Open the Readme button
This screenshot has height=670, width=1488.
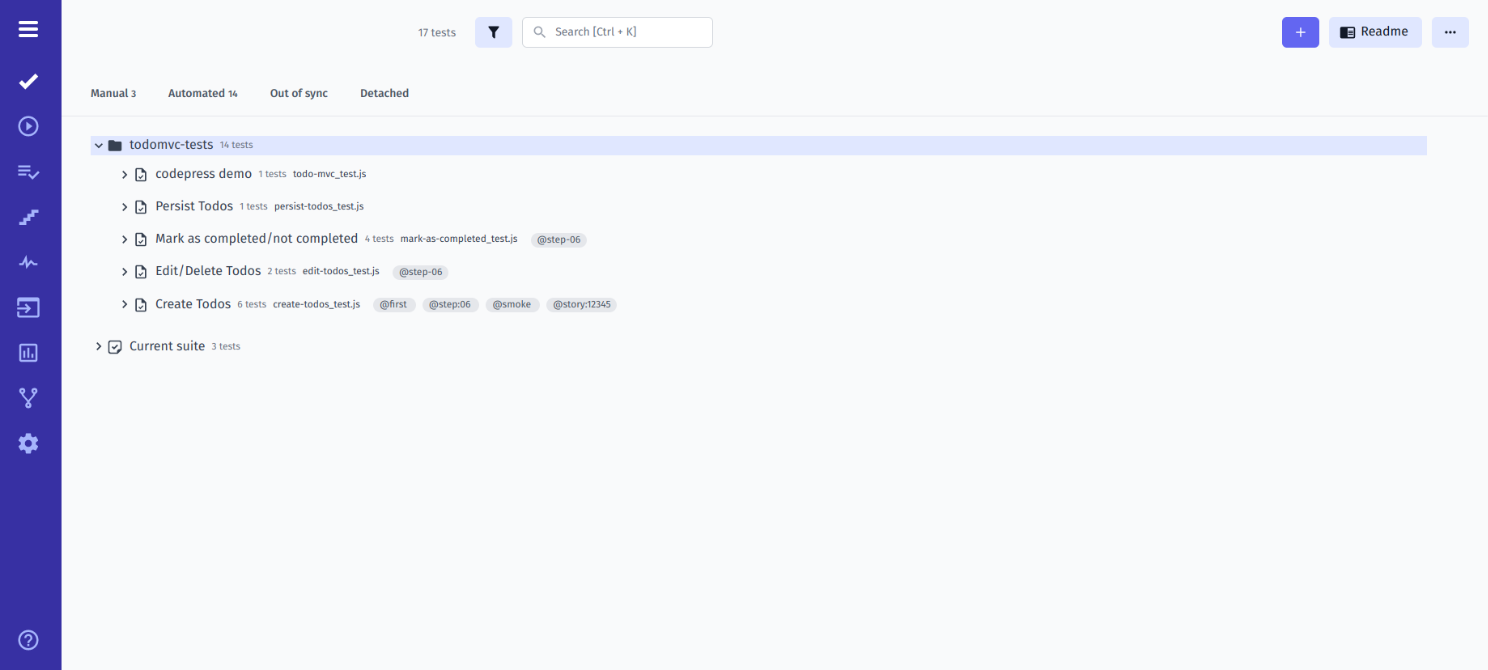(x=1375, y=32)
